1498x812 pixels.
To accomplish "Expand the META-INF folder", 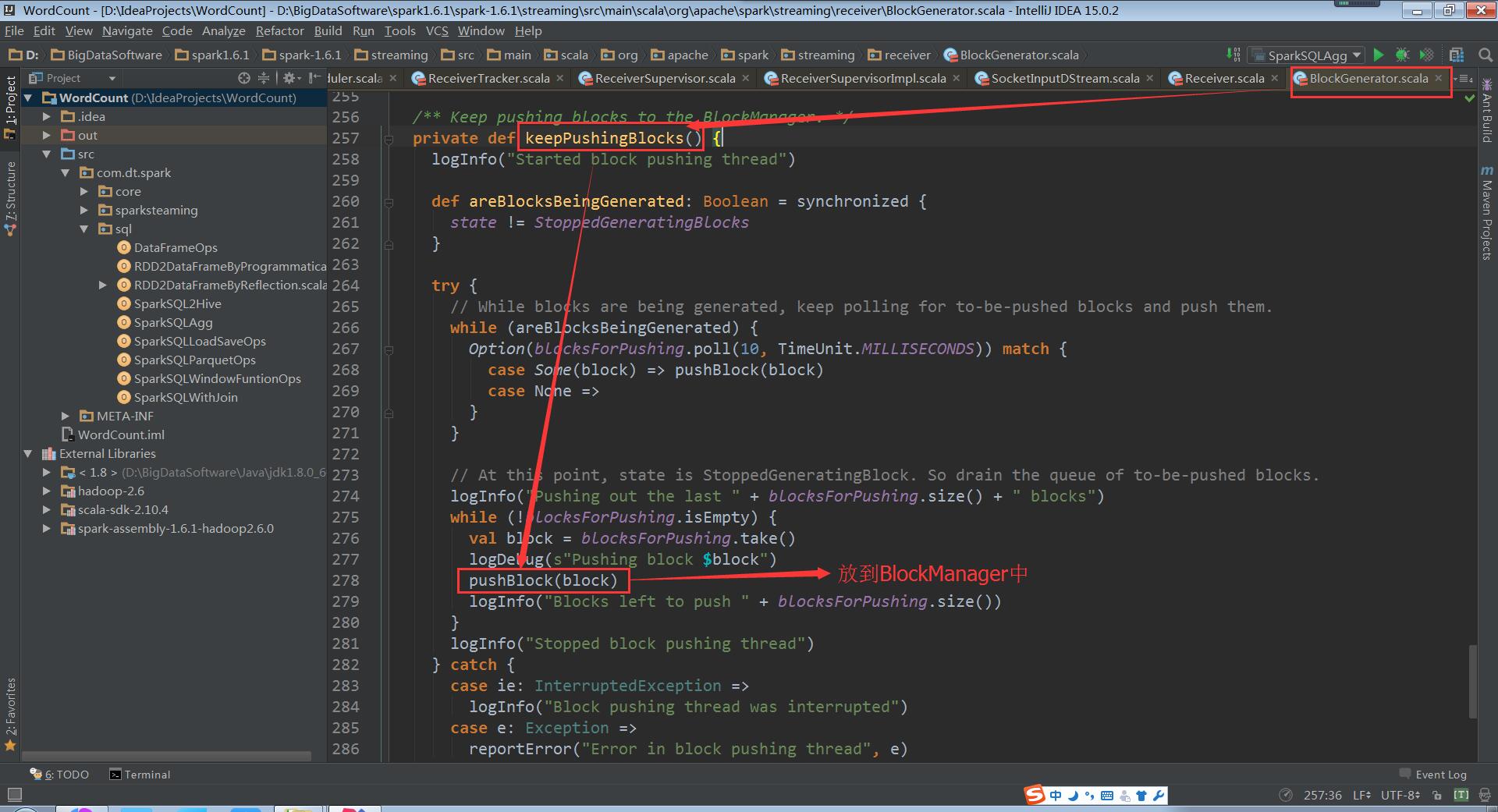I will click(x=66, y=416).
